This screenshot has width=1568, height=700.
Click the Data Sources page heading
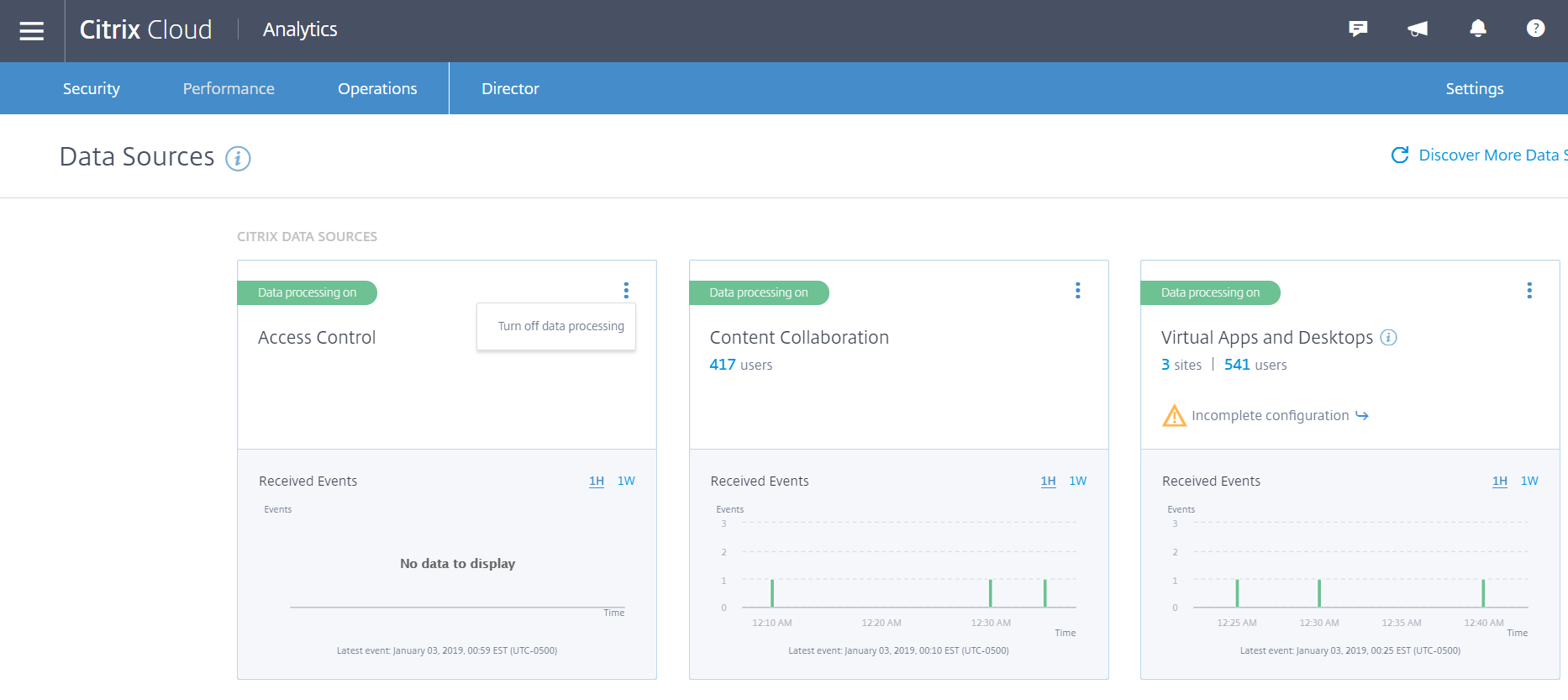[137, 157]
